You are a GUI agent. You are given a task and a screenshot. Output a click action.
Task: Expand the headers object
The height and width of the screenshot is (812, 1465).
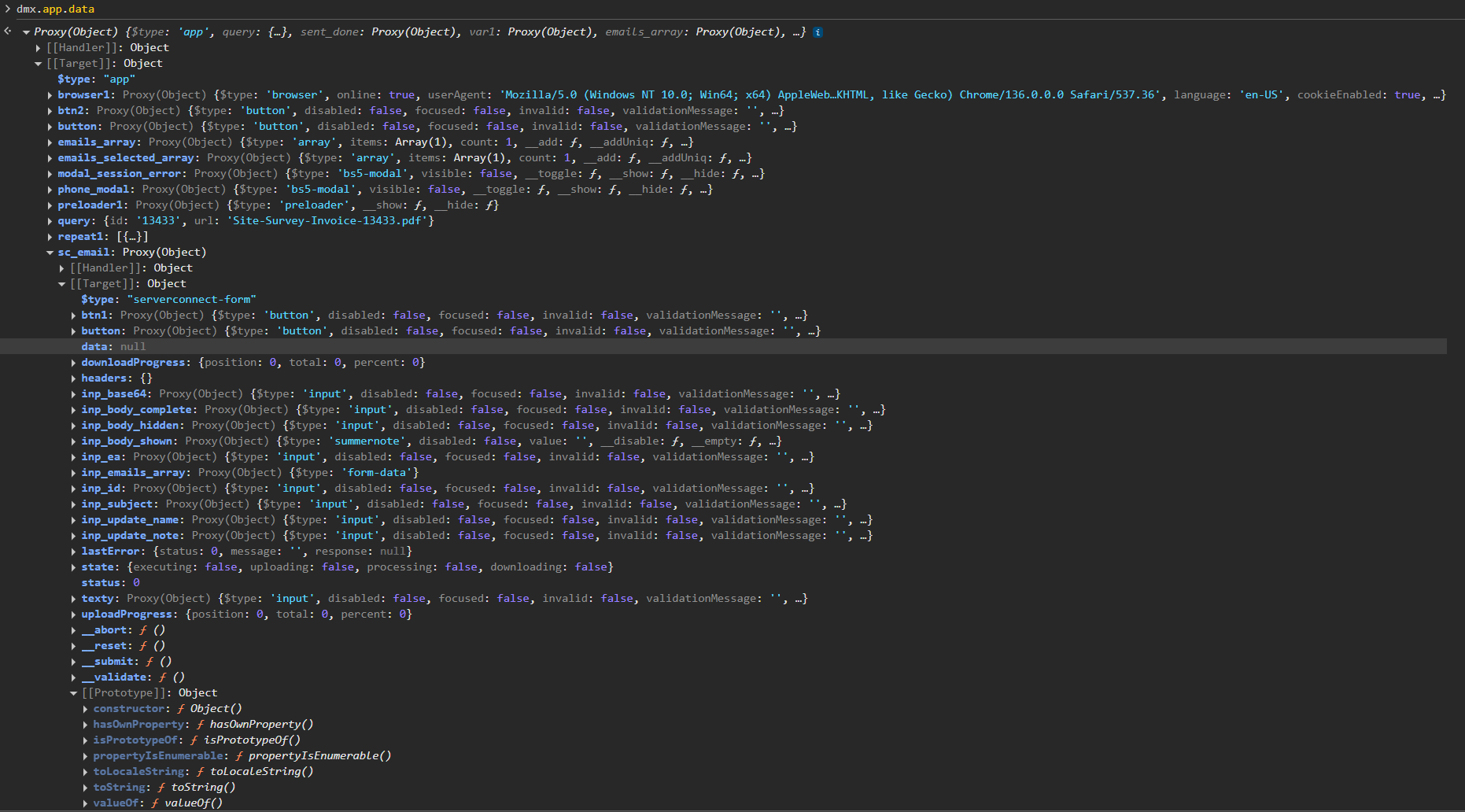[73, 378]
